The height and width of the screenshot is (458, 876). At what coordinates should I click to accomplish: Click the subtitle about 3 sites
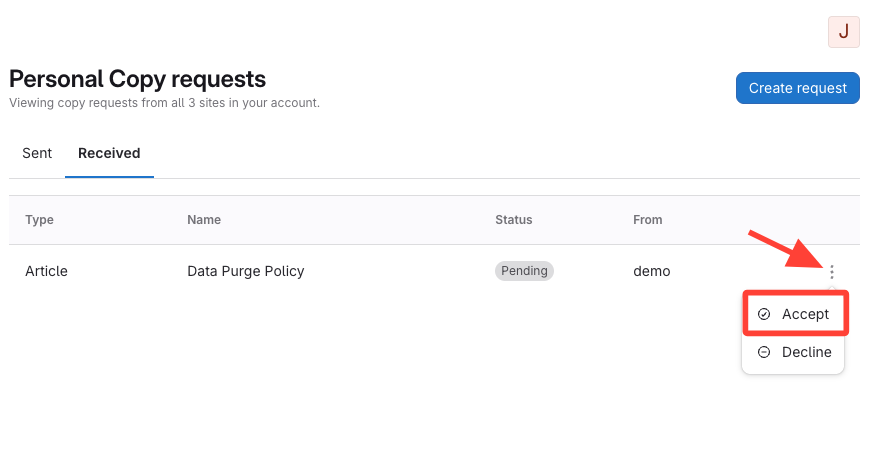[x=164, y=102]
